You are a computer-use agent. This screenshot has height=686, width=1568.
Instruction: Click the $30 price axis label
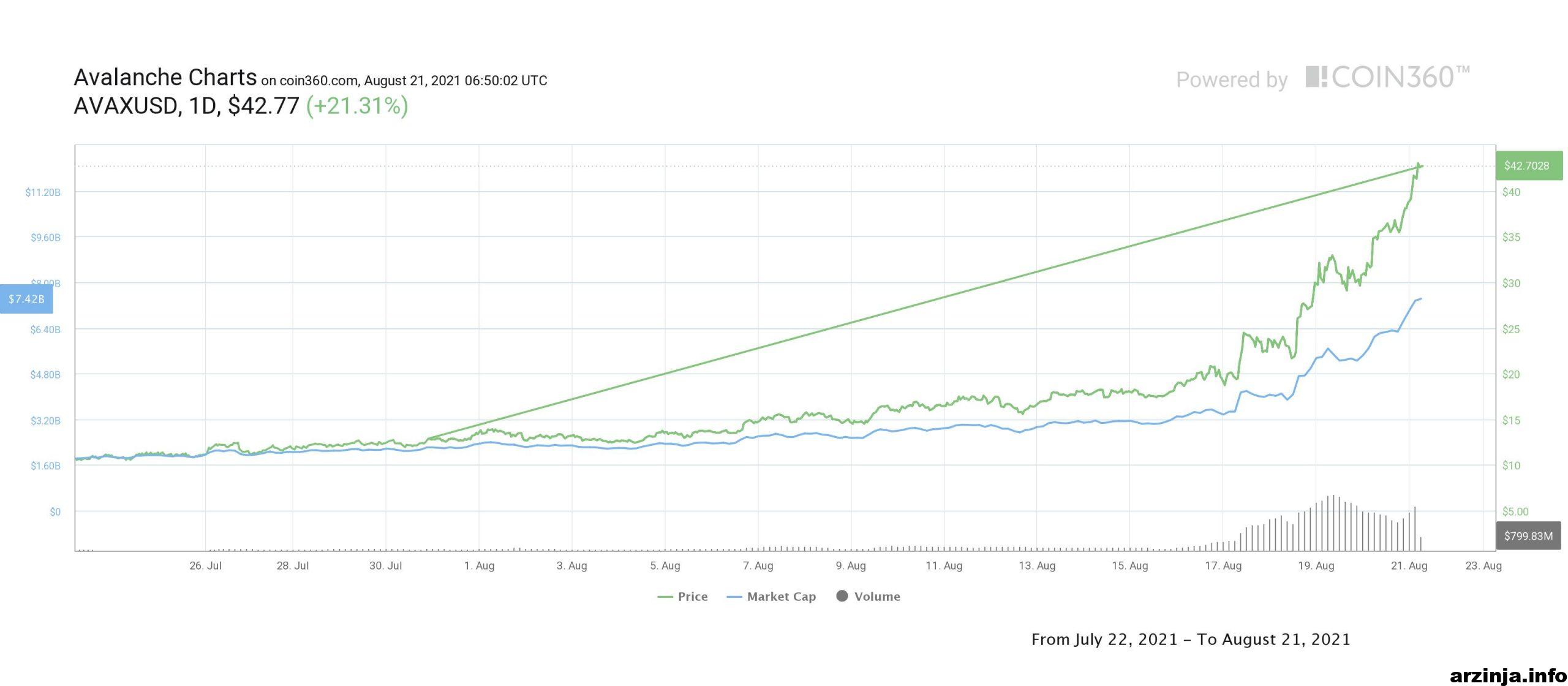coord(1512,284)
